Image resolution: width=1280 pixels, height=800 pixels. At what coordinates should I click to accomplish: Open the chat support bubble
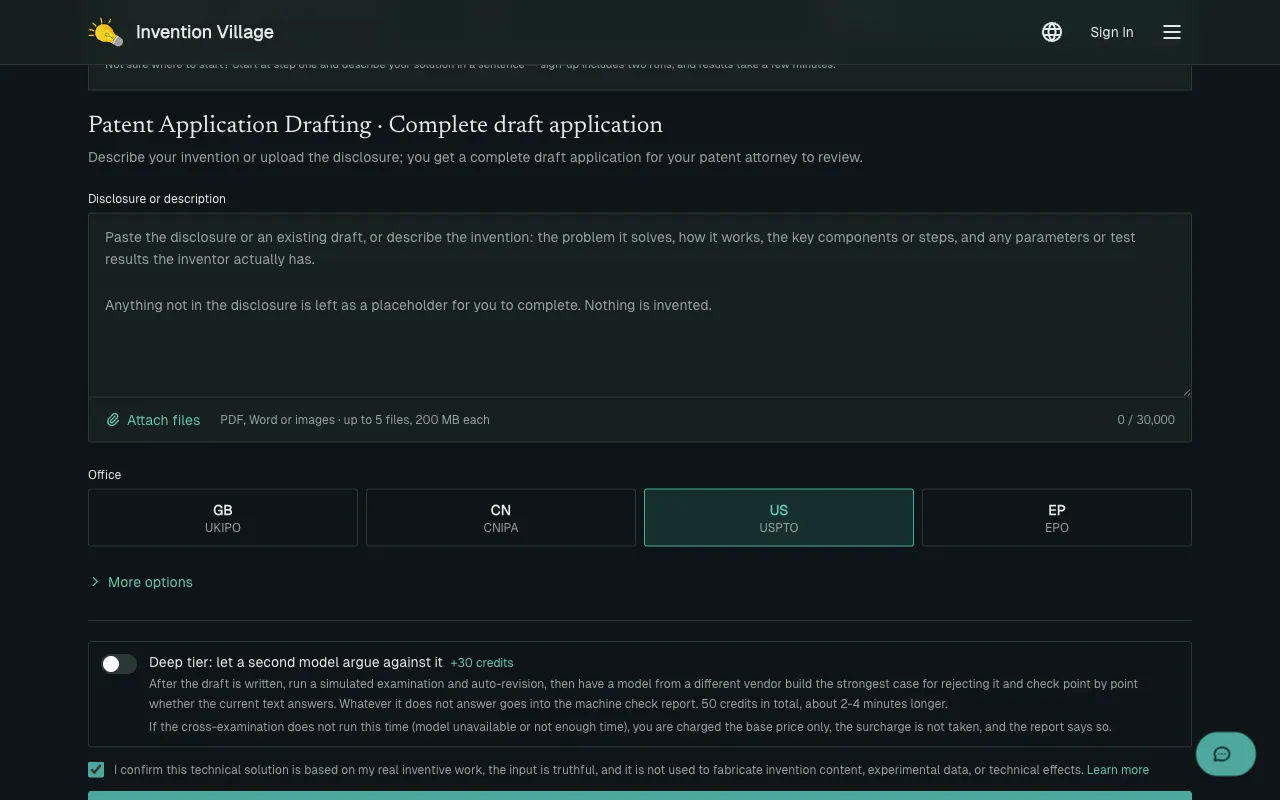1225,754
